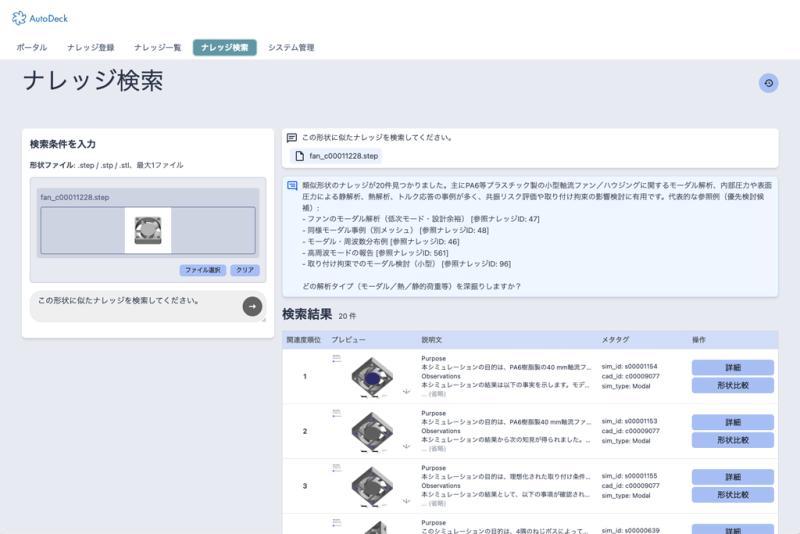This screenshot has width=800, height=534.
Task: Open 詳細 for sim_id s00001155
Action: pyautogui.click(x=733, y=477)
